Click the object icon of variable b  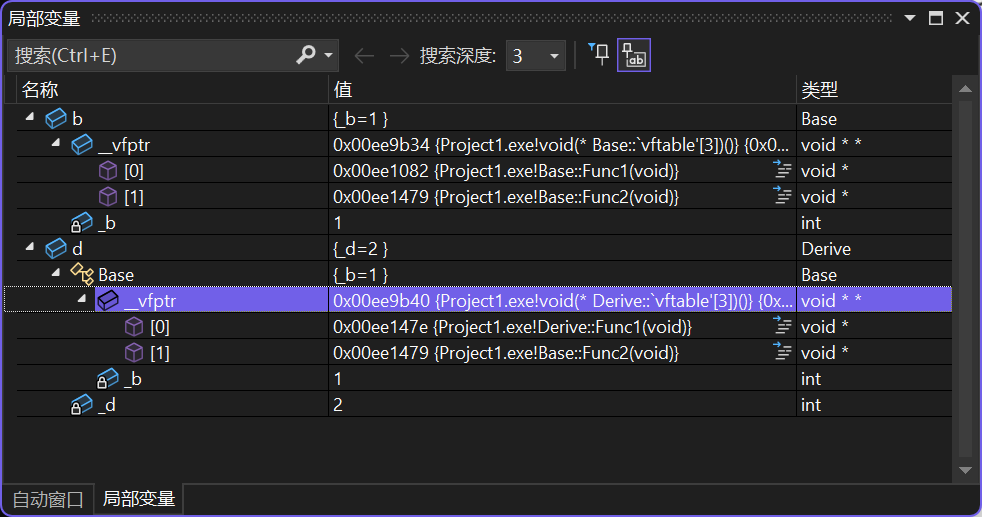coord(56,118)
